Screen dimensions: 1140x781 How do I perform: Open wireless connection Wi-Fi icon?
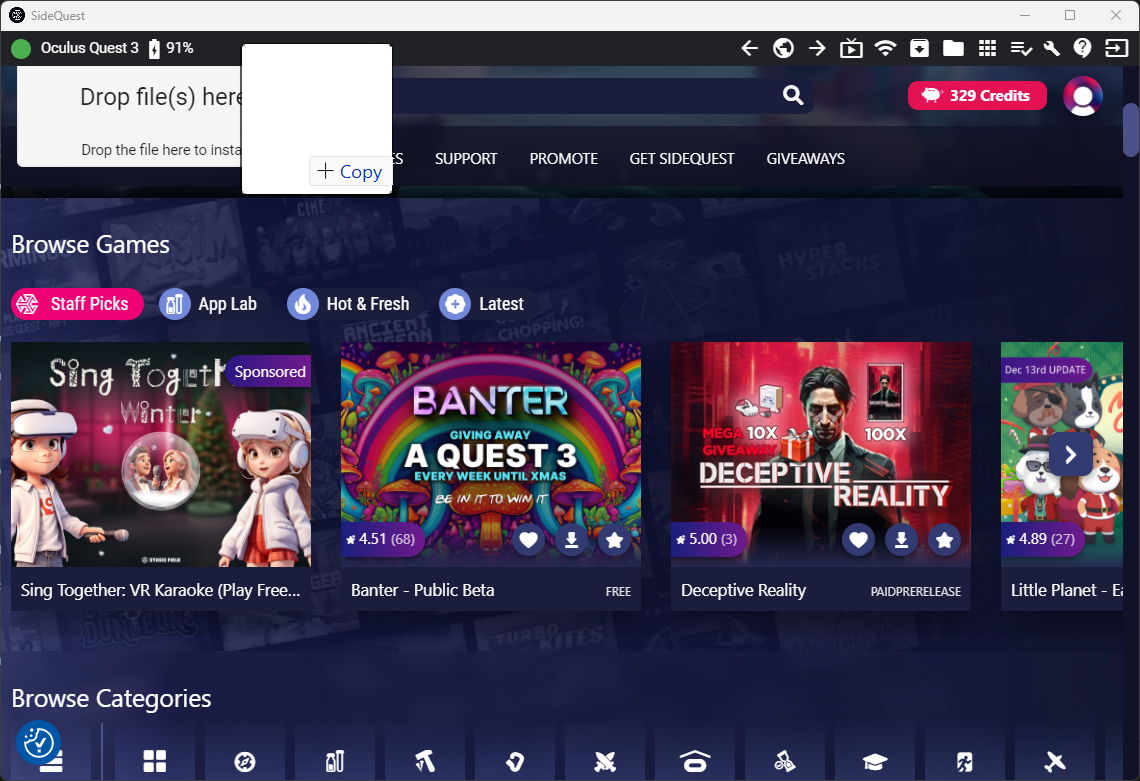coord(885,48)
